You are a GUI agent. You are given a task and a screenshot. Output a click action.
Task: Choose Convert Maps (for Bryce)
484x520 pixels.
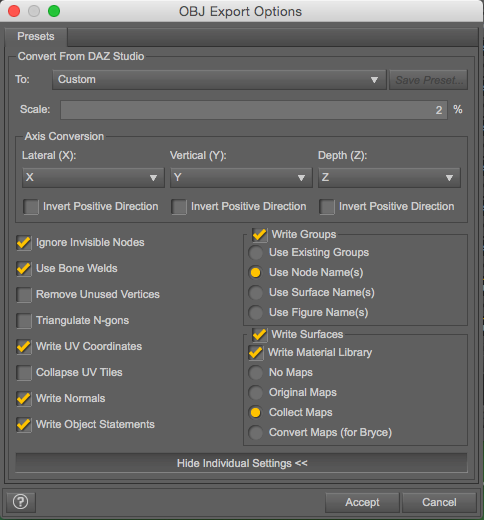coord(256,433)
